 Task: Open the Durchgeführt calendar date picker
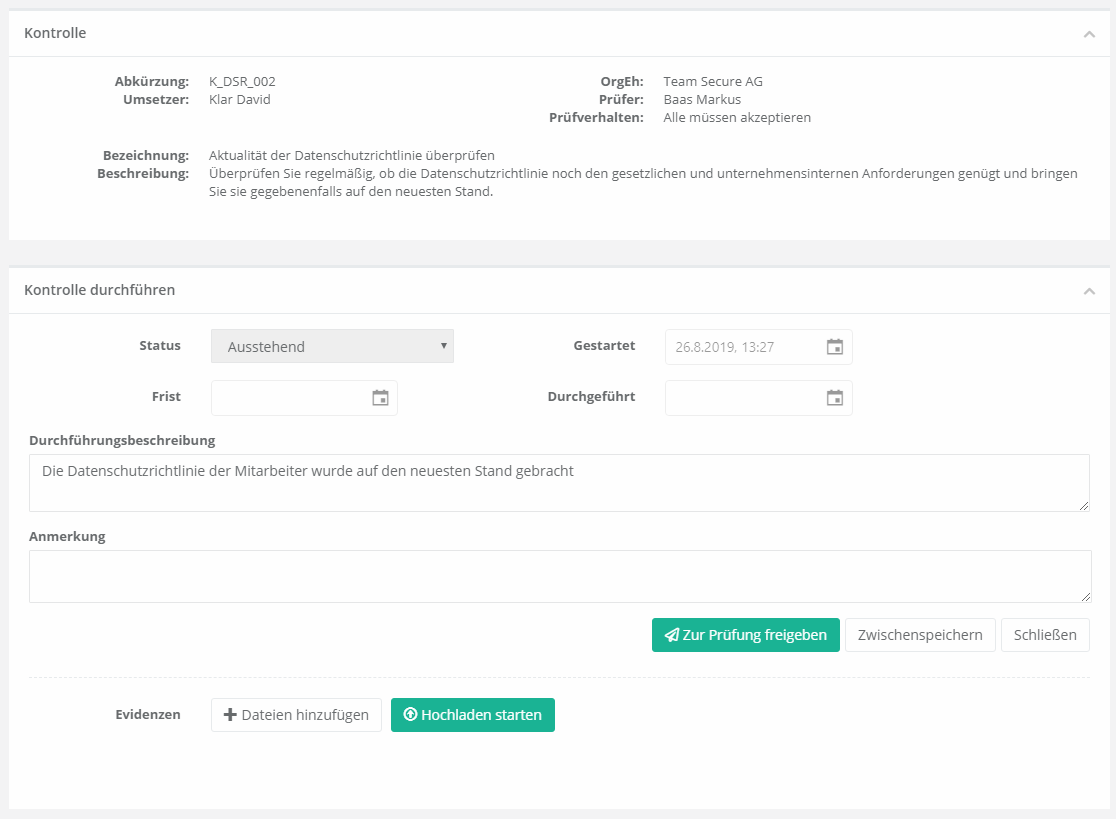click(x=834, y=397)
